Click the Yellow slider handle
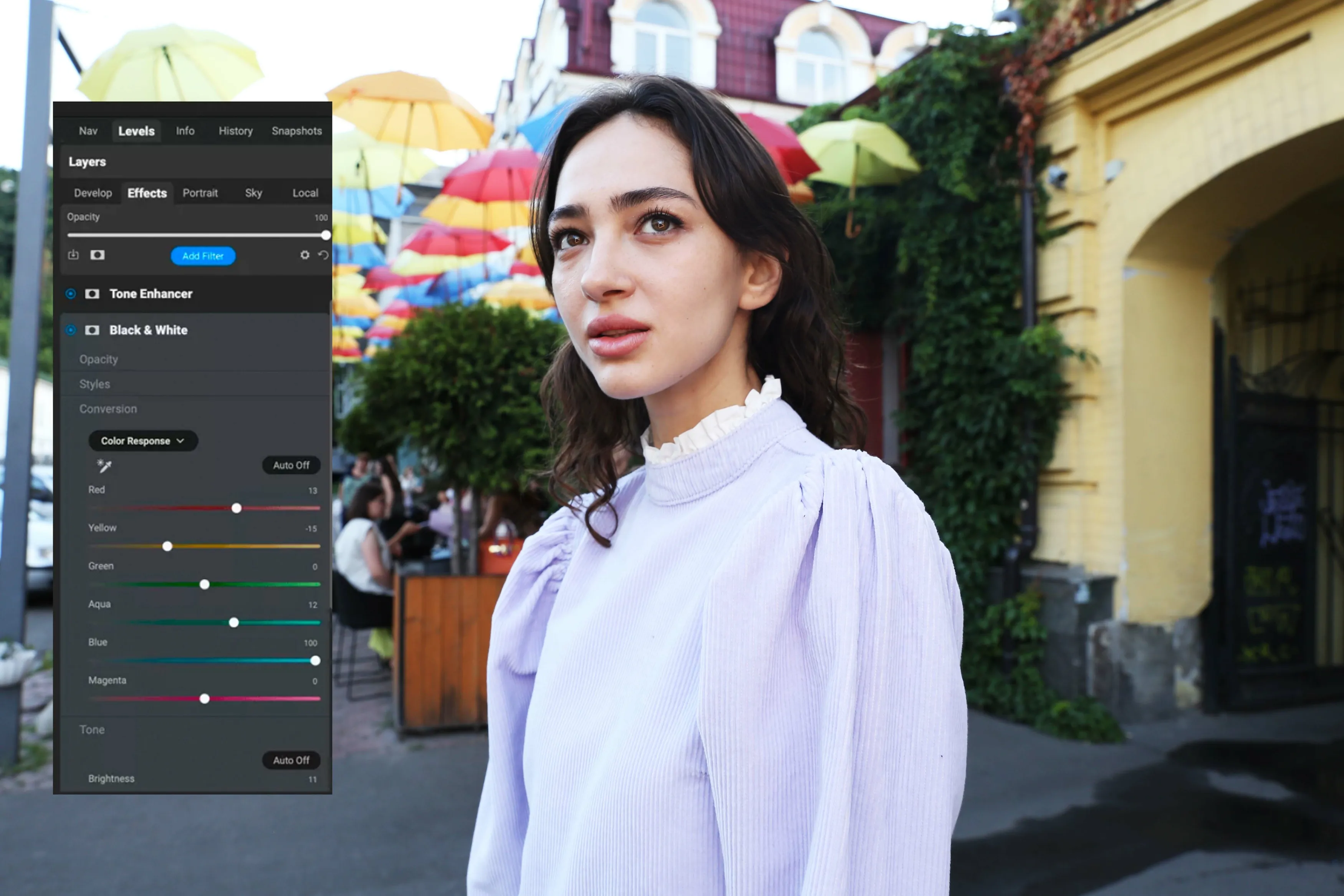Screen dimensions: 1344x896 click(x=167, y=546)
